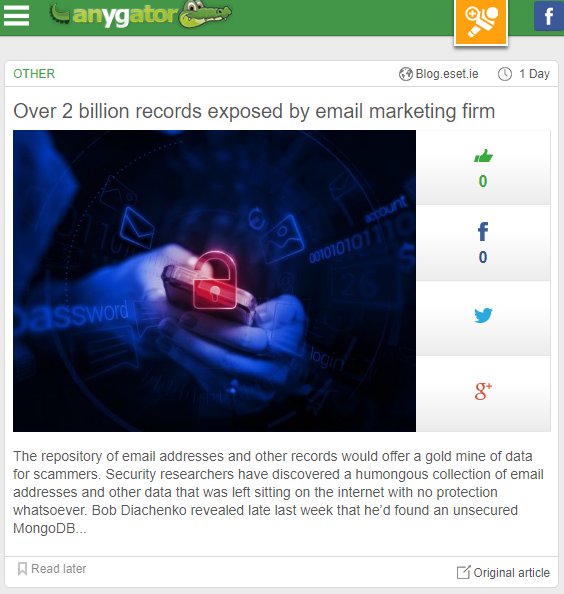Open the hamburger navigation menu

pyautogui.click(x=16, y=16)
